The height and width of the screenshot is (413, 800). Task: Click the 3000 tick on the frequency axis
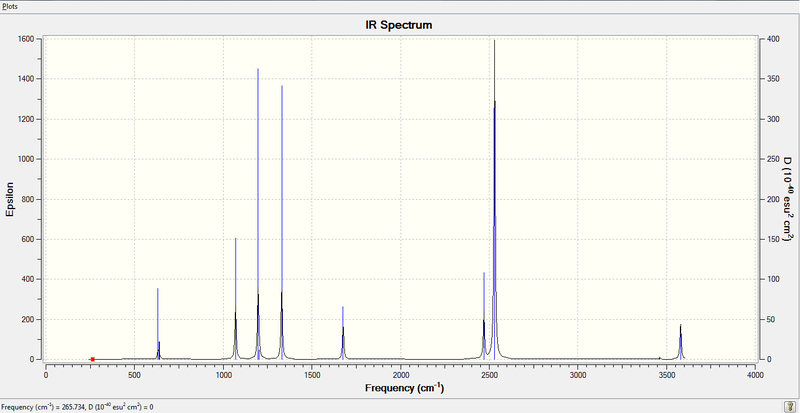tap(578, 375)
